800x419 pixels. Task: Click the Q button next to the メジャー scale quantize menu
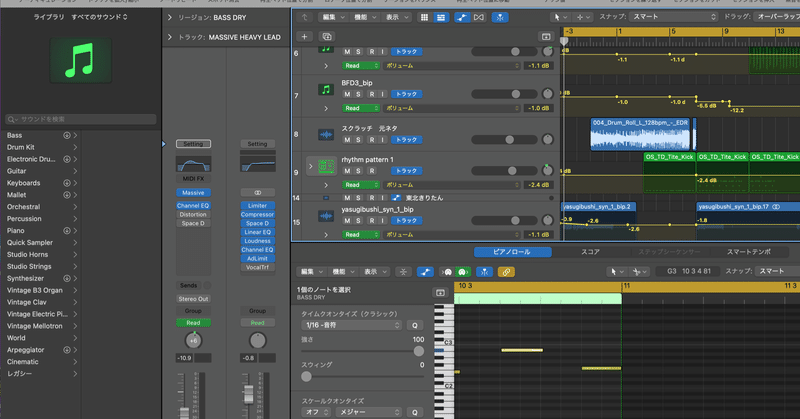pyautogui.click(x=415, y=412)
